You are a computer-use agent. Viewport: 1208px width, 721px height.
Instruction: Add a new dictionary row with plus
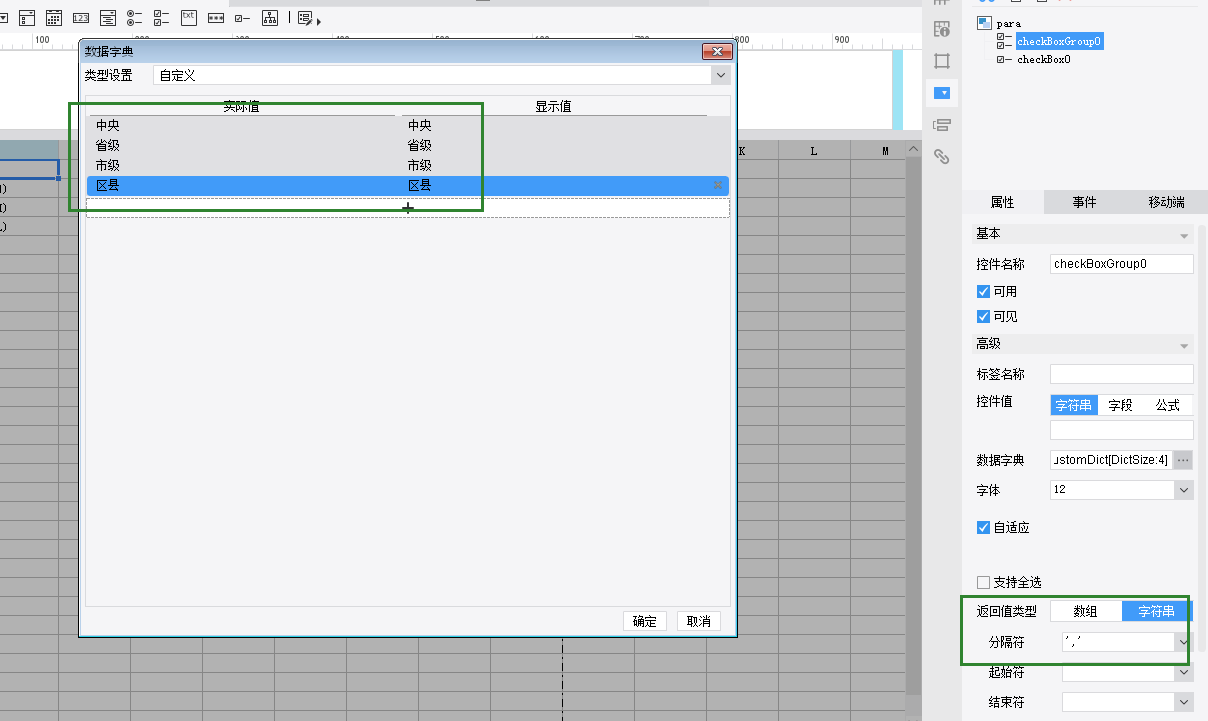coord(408,208)
